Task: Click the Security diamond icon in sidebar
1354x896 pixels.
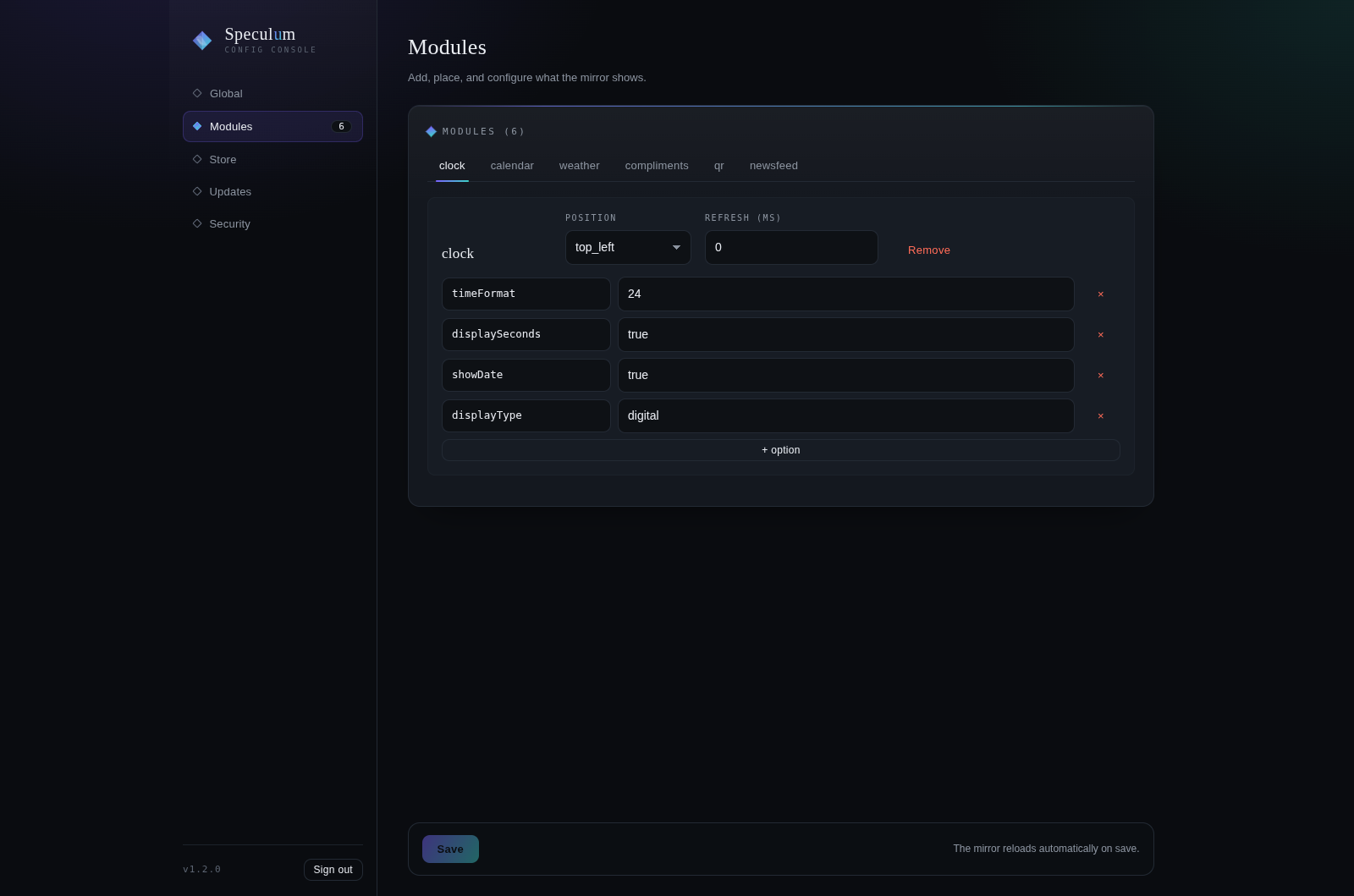Action: [197, 223]
